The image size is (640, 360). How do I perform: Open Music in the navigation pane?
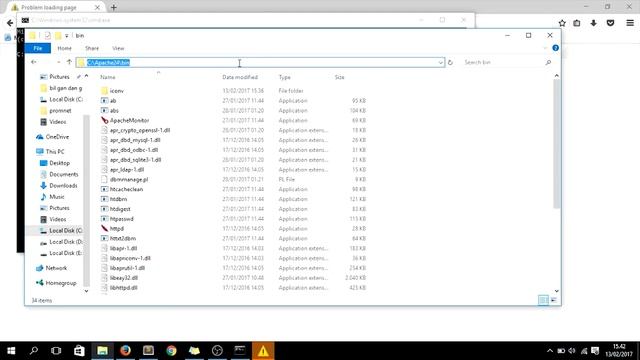(x=57, y=197)
